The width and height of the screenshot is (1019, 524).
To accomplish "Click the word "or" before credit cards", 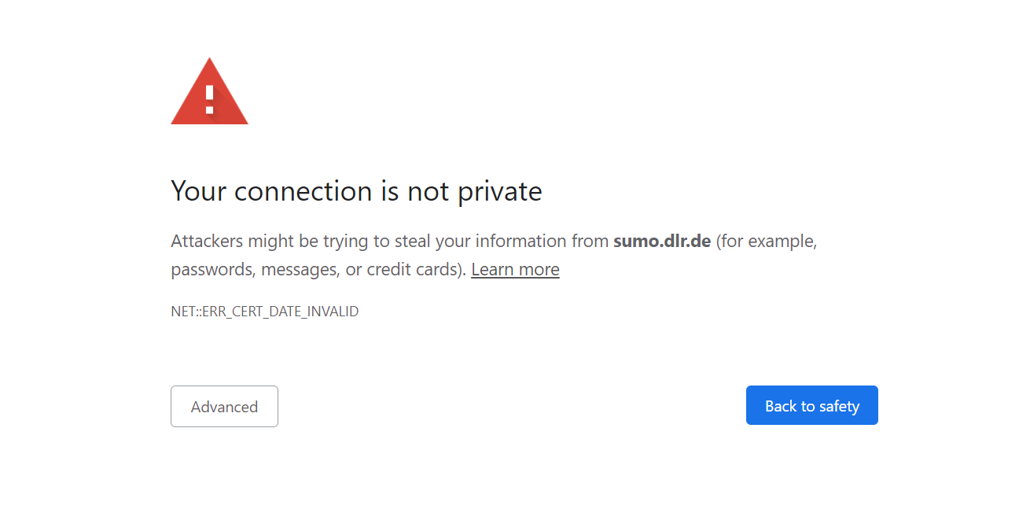I will [x=353, y=270].
